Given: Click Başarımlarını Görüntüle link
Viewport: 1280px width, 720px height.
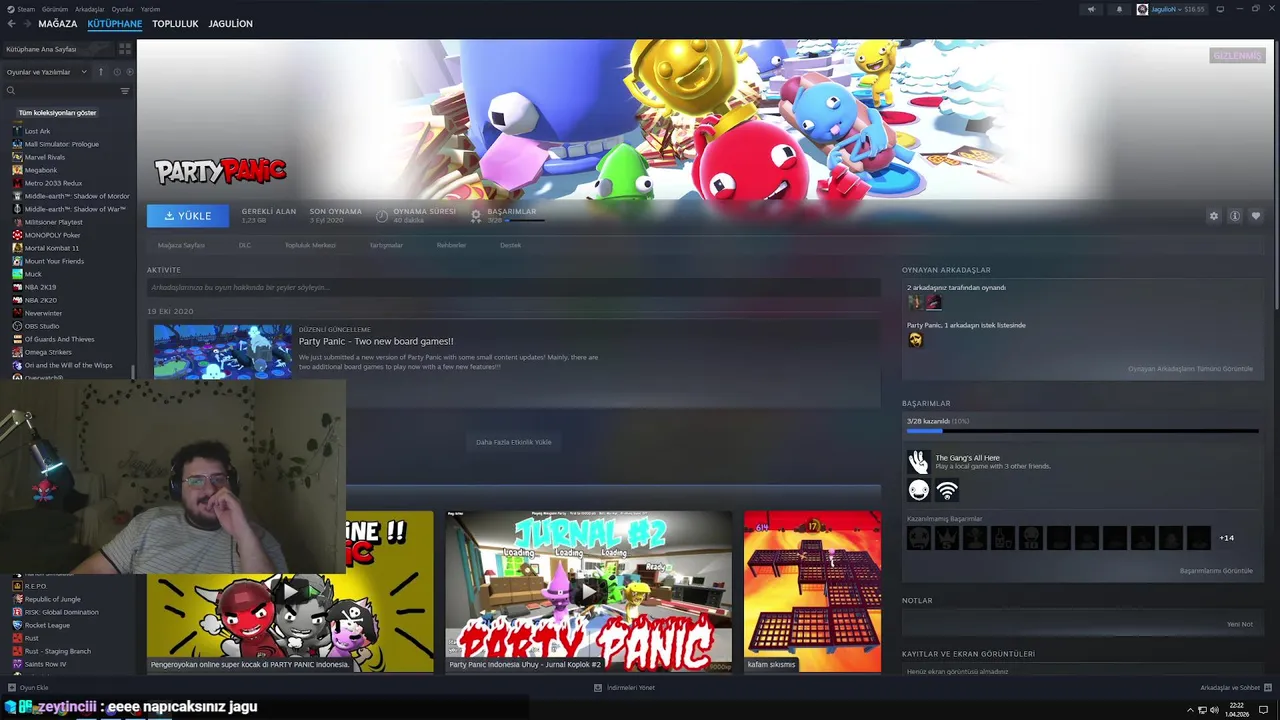Looking at the screenshot, I should click(x=1216, y=571).
